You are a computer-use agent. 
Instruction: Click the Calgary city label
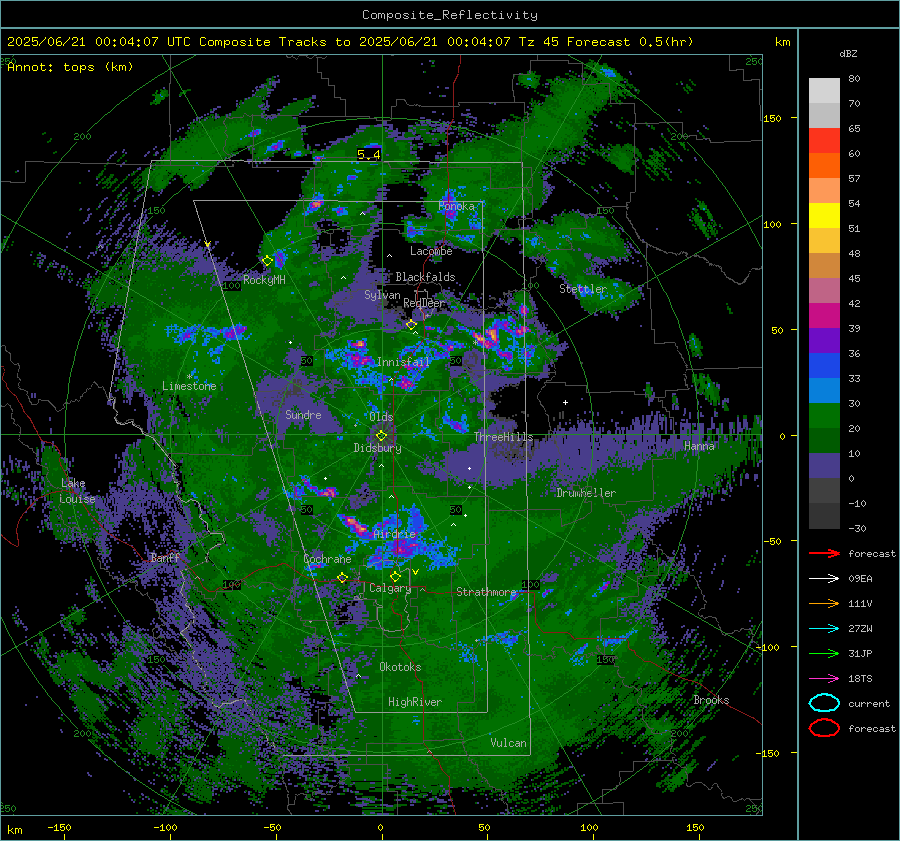pos(390,588)
